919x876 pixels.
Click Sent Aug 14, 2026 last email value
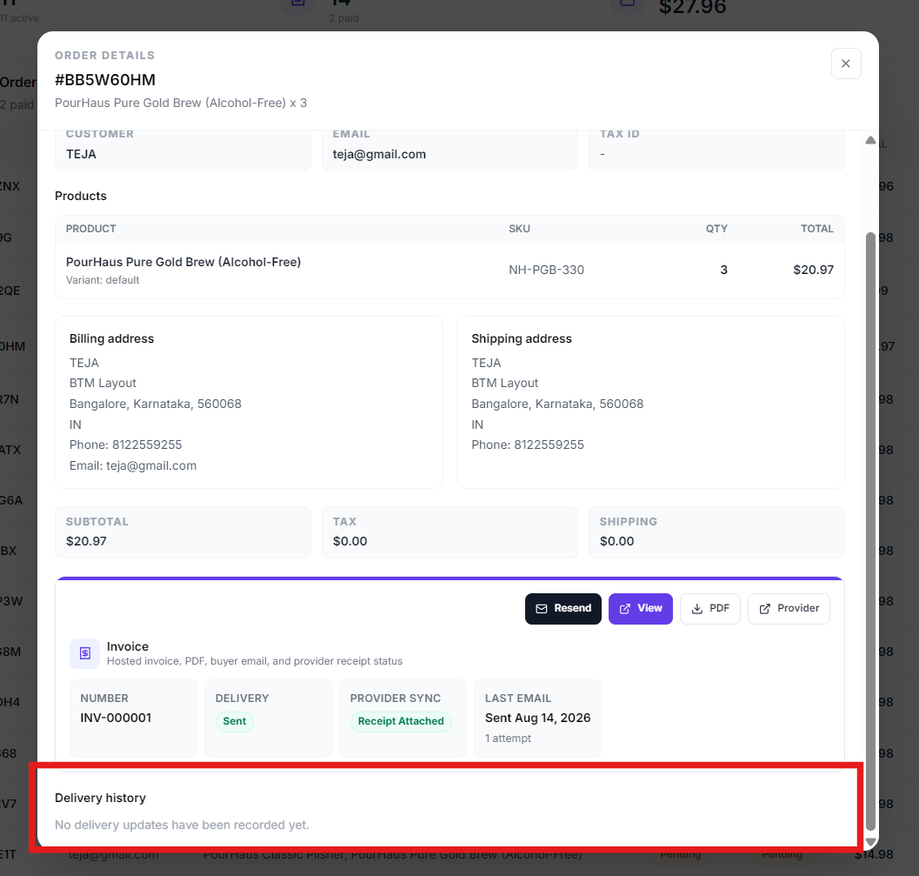point(537,718)
